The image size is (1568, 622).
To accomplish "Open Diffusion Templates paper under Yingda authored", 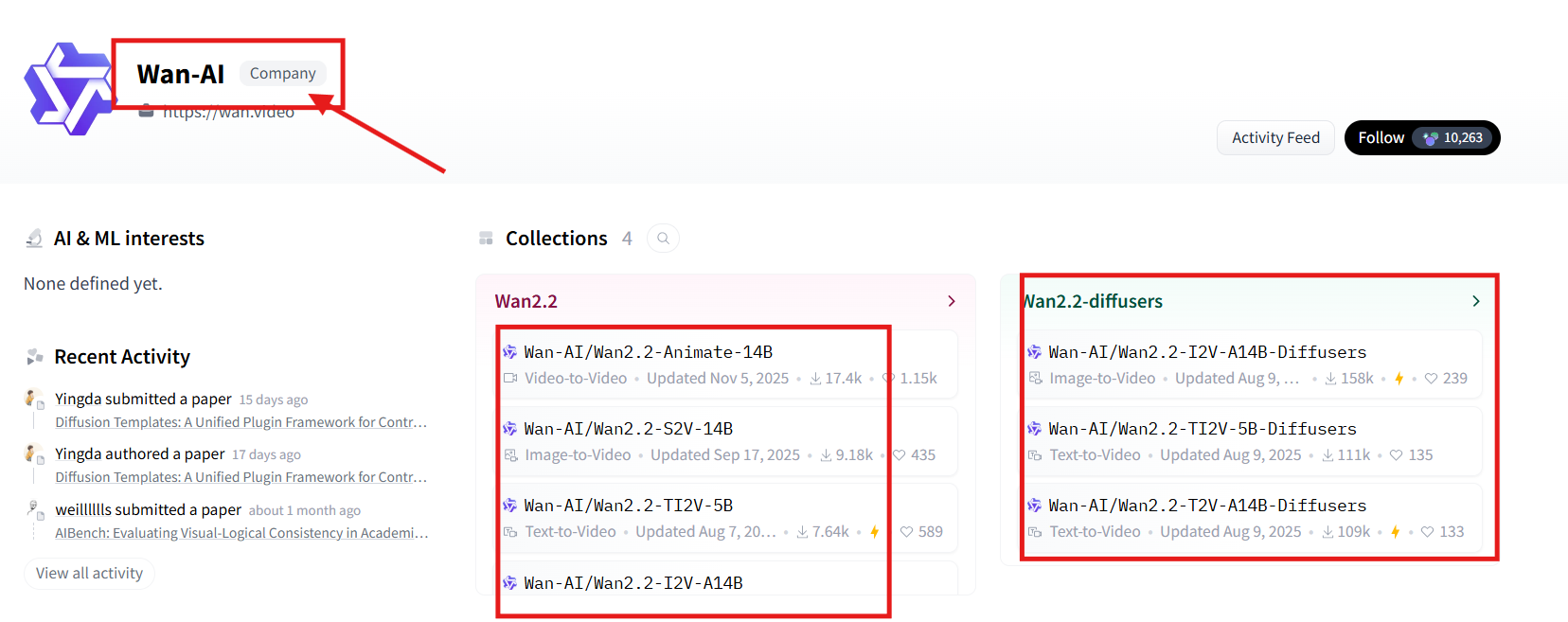I will 241,477.
